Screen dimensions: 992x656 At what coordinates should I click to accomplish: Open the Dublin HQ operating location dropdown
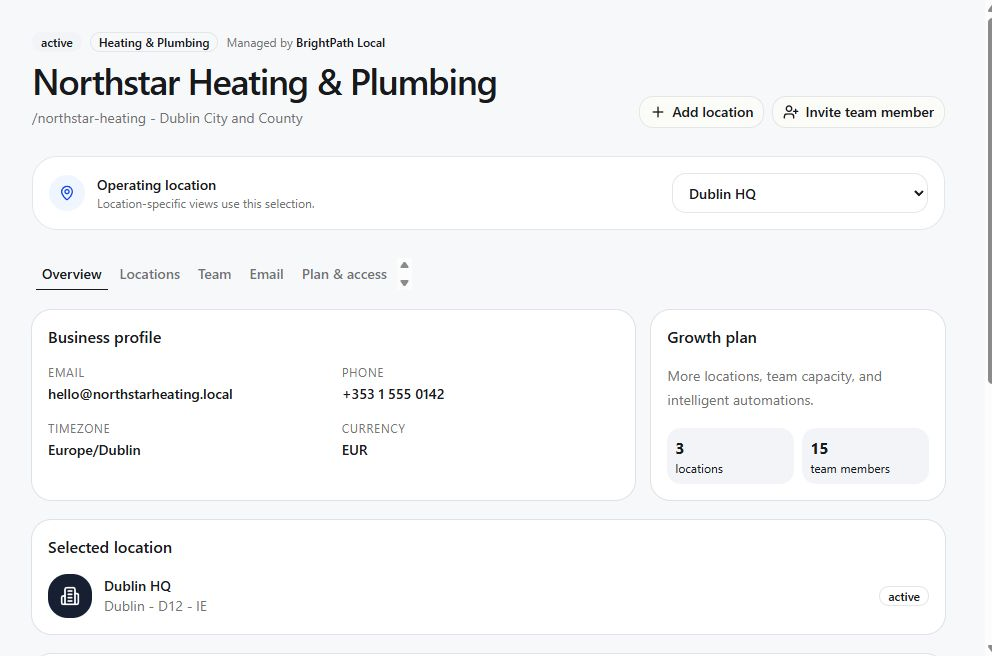[800, 194]
